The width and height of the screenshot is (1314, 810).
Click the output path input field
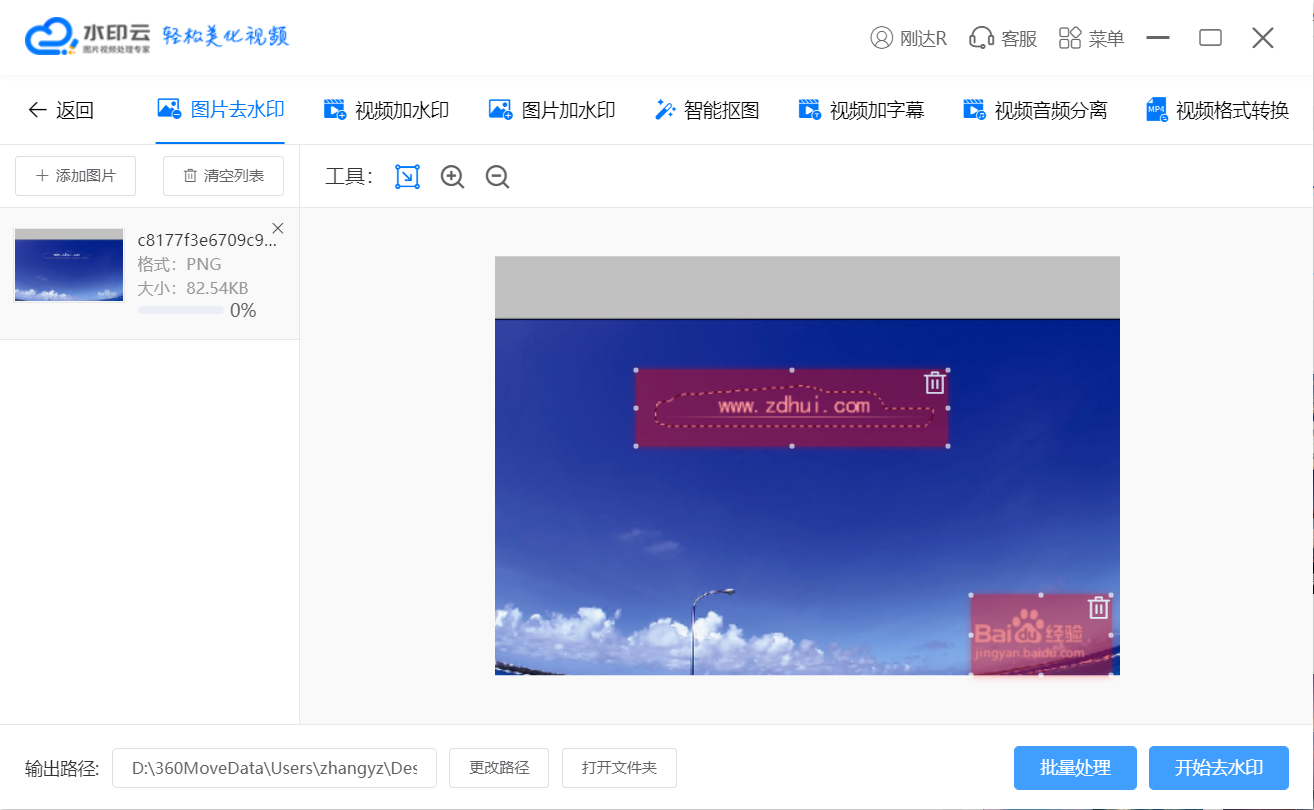pyautogui.click(x=274, y=768)
